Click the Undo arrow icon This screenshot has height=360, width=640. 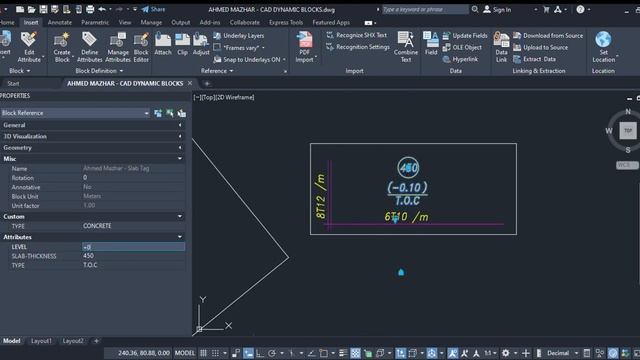102,9
